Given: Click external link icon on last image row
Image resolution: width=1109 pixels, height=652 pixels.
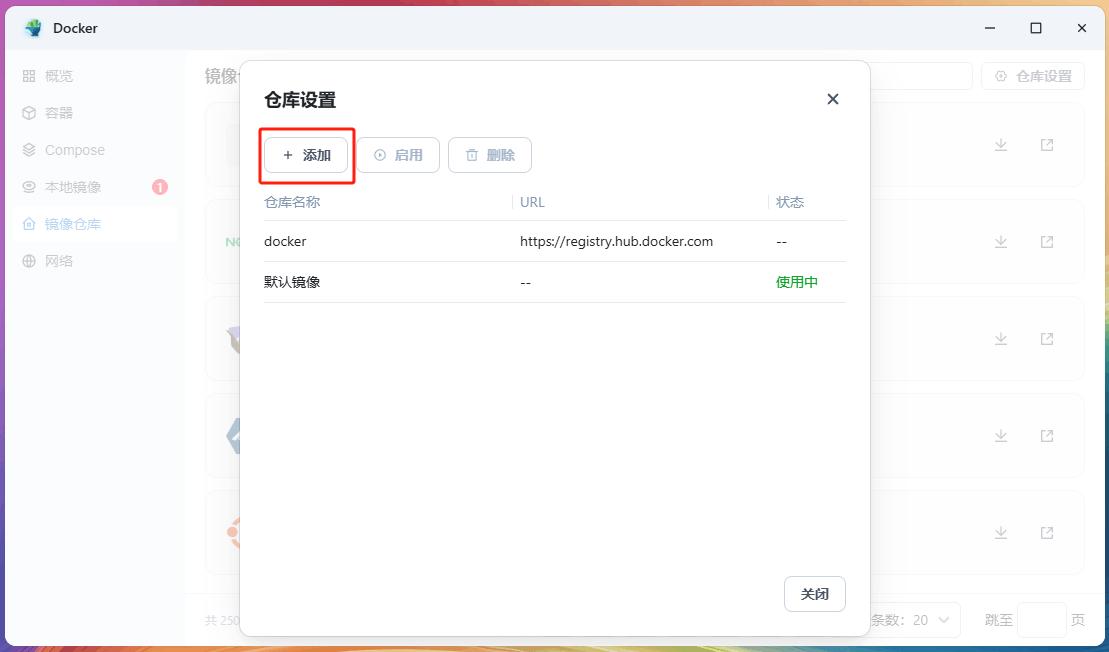Looking at the screenshot, I should [1047, 533].
